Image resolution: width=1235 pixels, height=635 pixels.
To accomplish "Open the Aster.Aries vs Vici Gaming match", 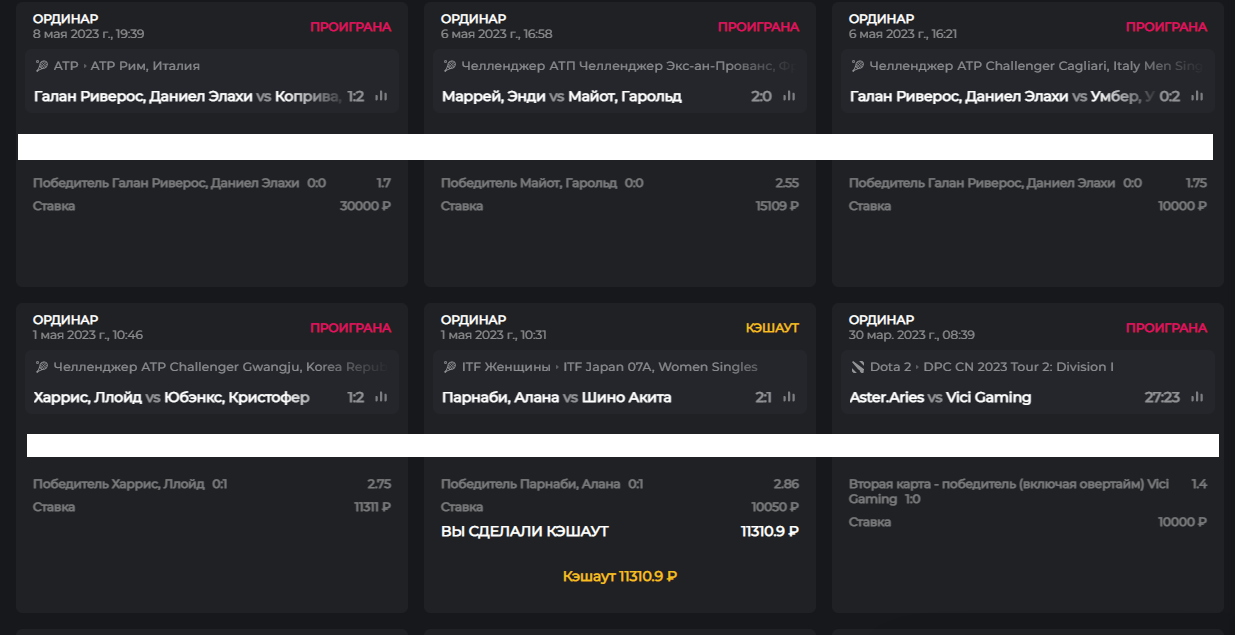I will 940,398.
